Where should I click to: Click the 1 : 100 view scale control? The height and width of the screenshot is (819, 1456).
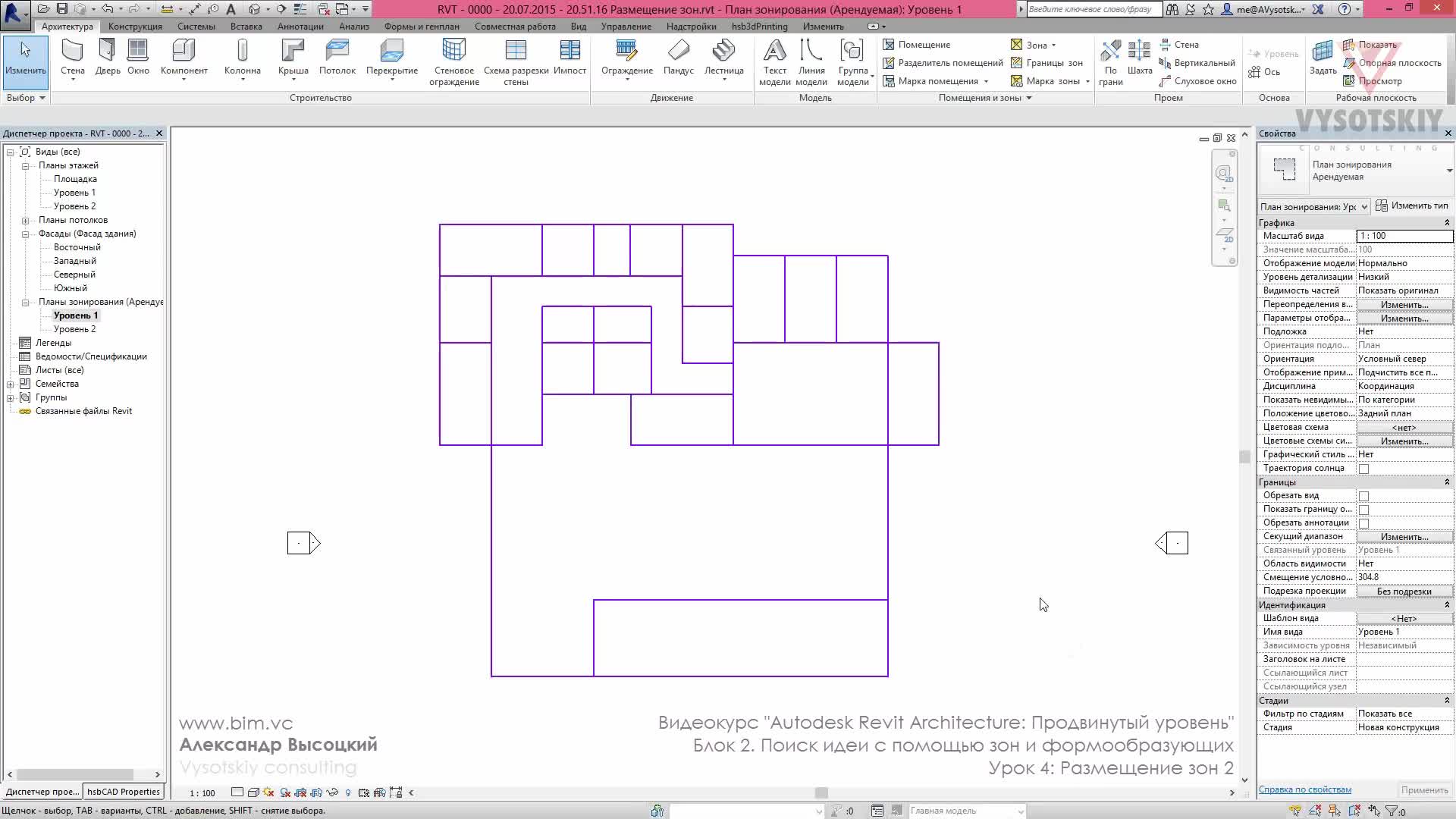pyautogui.click(x=202, y=793)
